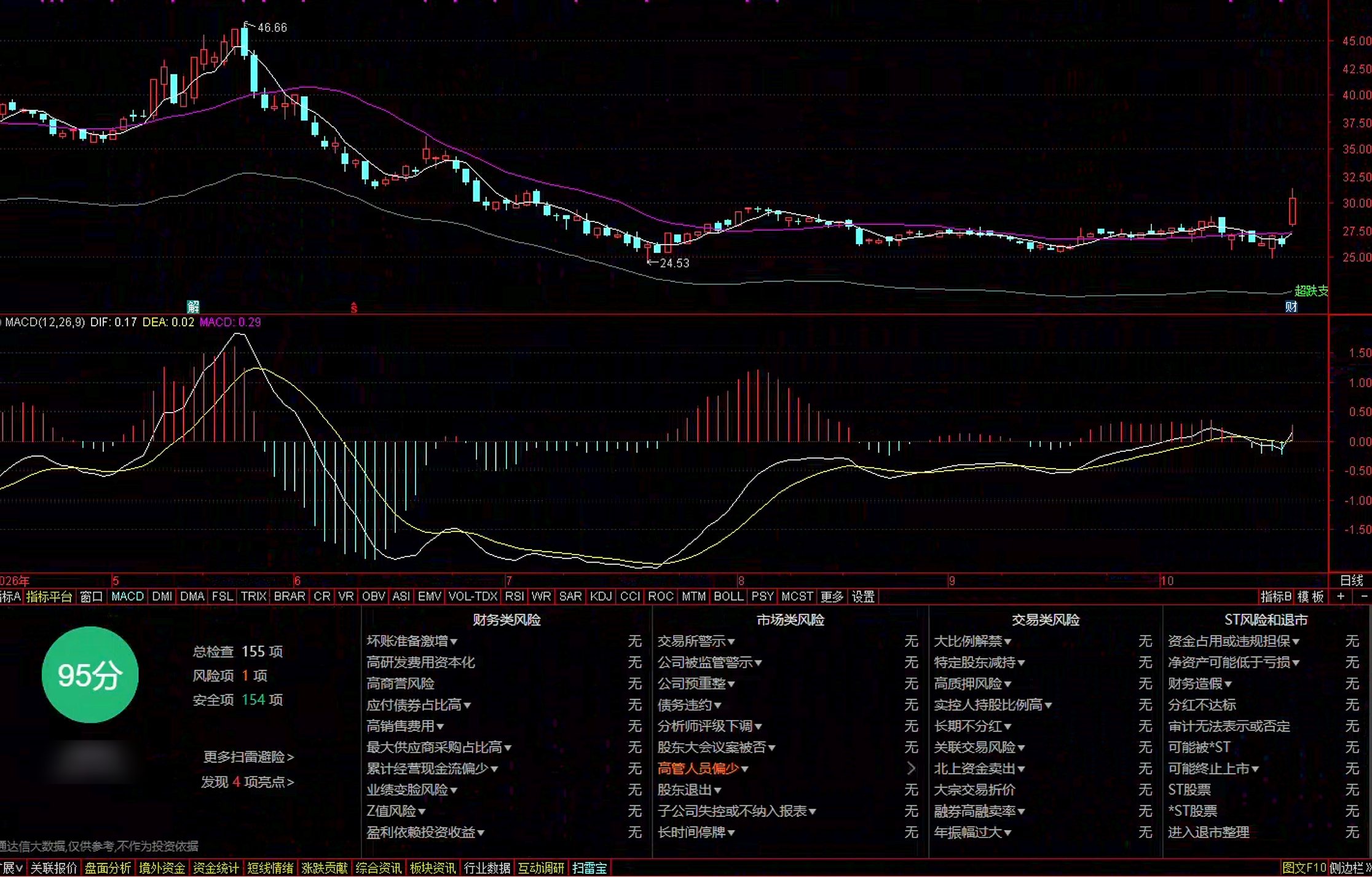Open the 图文F10 panel

[x=1303, y=868]
